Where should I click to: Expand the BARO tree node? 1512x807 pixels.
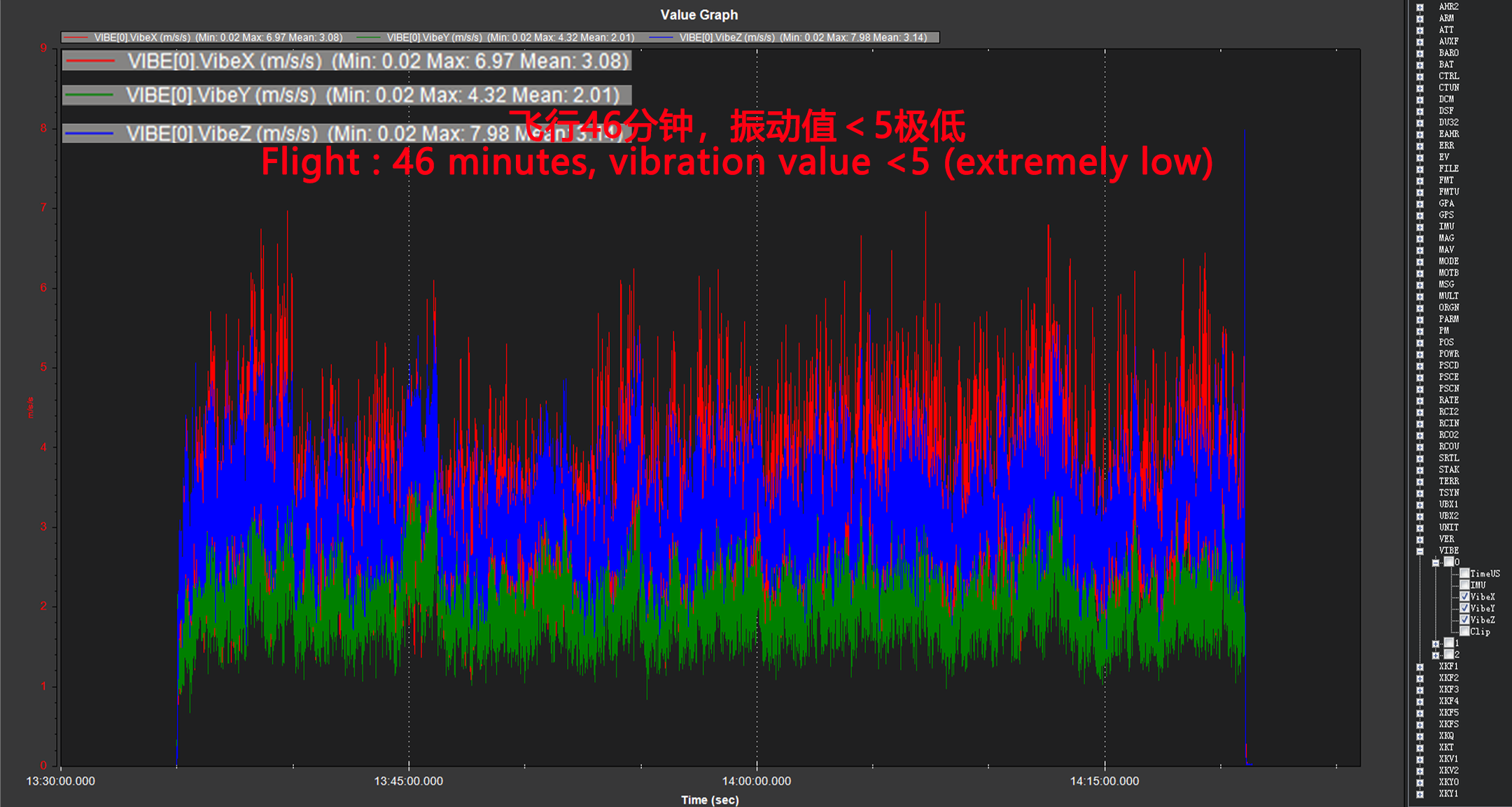pyautogui.click(x=1420, y=53)
